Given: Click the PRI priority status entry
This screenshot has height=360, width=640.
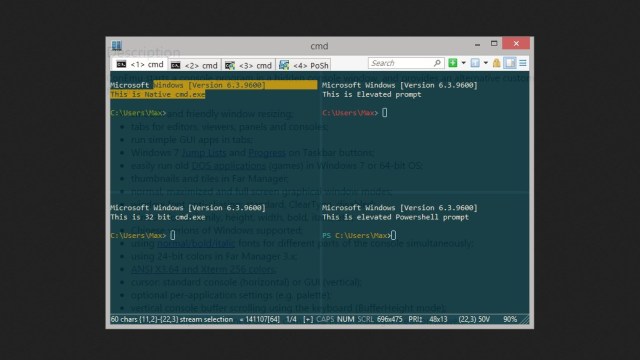Looking at the screenshot, I should tap(415, 319).
